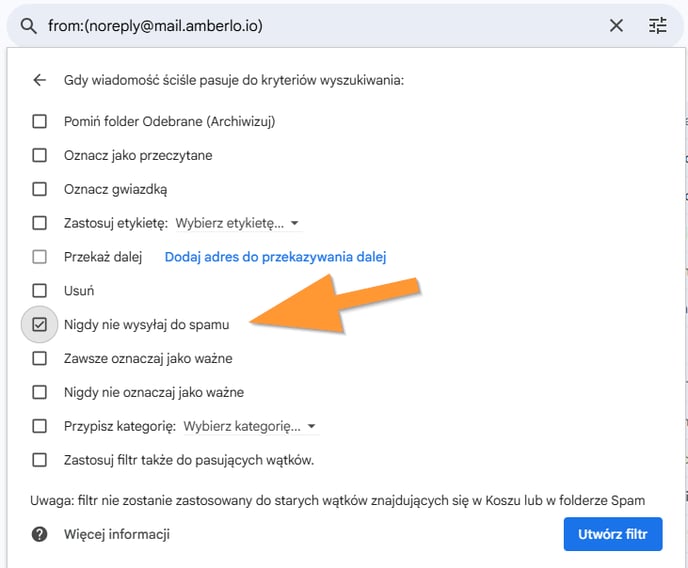Viewport: 688px width, 568px height.
Task: Go back using the left arrow
Action: tap(39, 80)
